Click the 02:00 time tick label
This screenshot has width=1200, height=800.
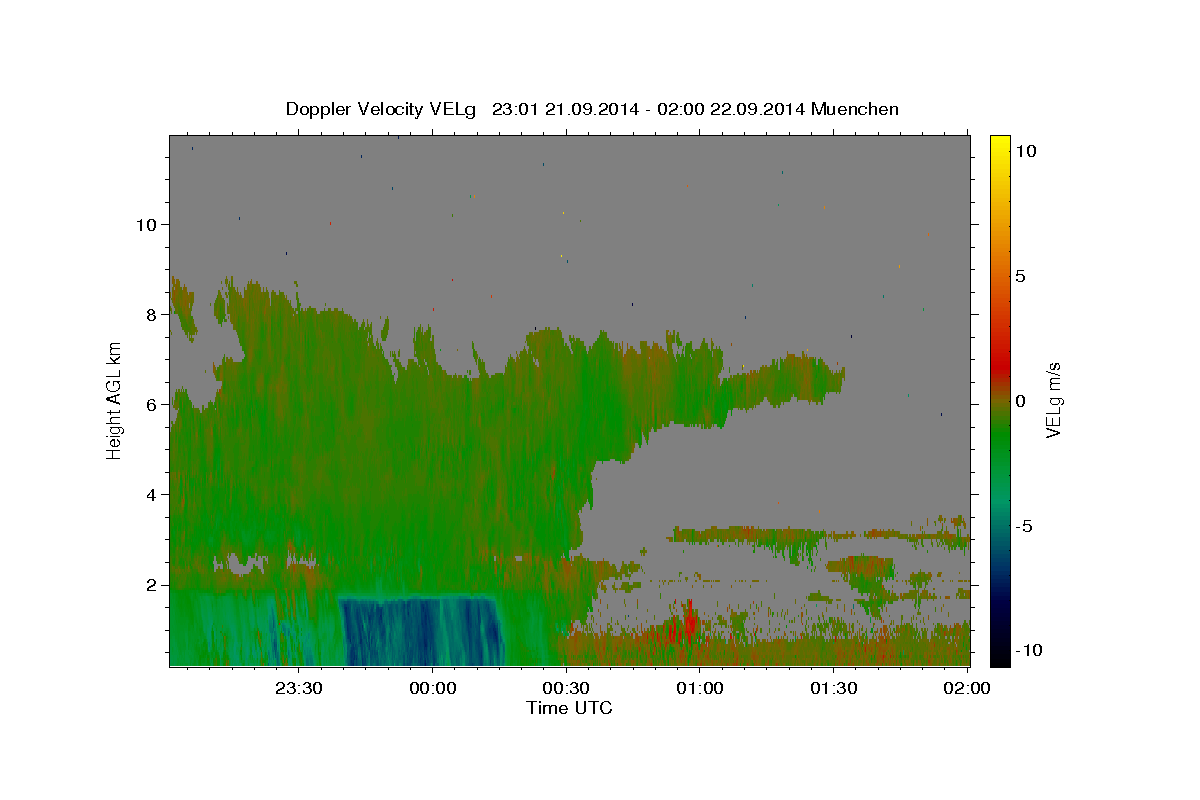[966, 688]
